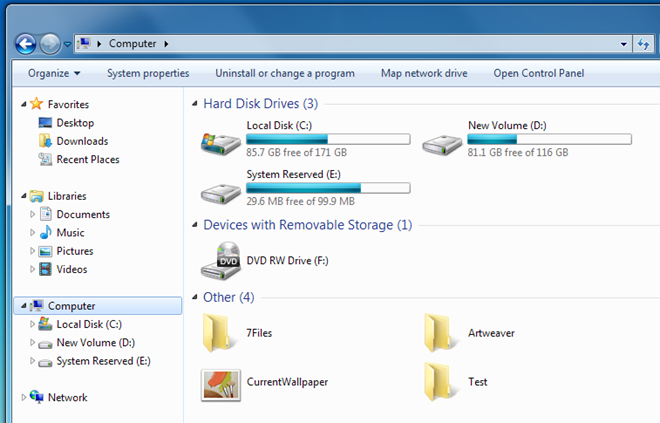Click Local Disk (C:) icon in sidebar

[45, 324]
